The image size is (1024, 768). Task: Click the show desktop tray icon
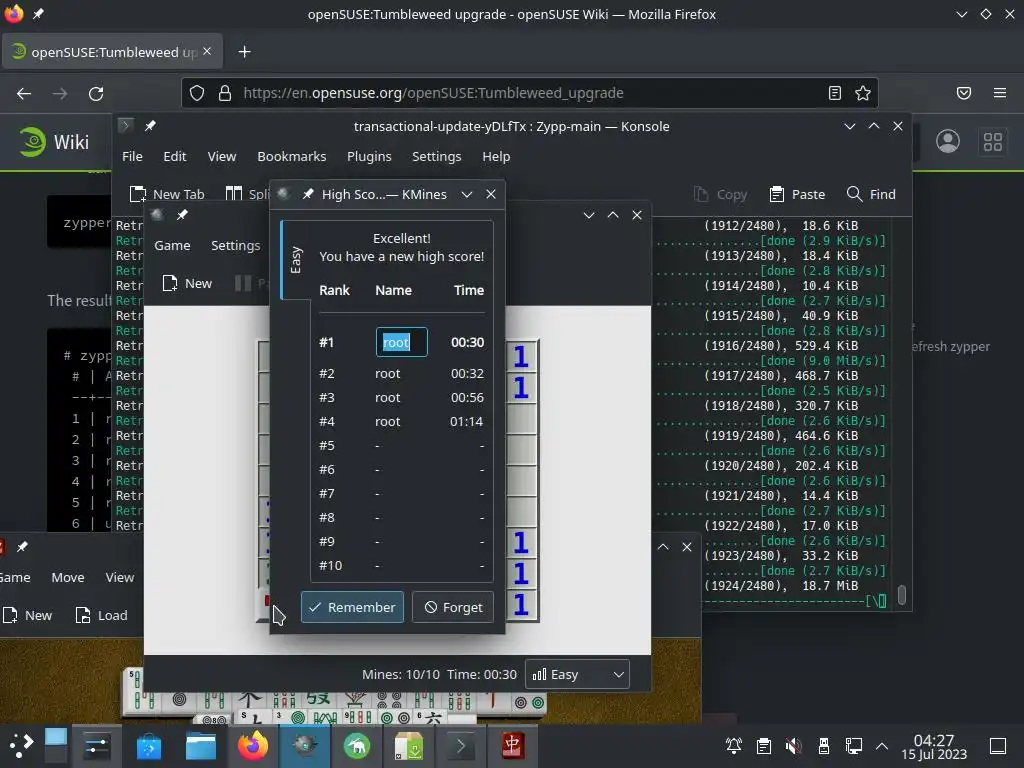(998, 746)
